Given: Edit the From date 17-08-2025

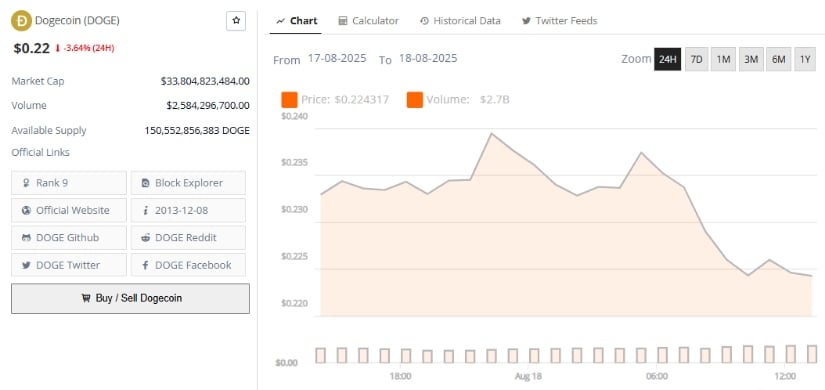Looking at the screenshot, I should pyautogui.click(x=337, y=58).
